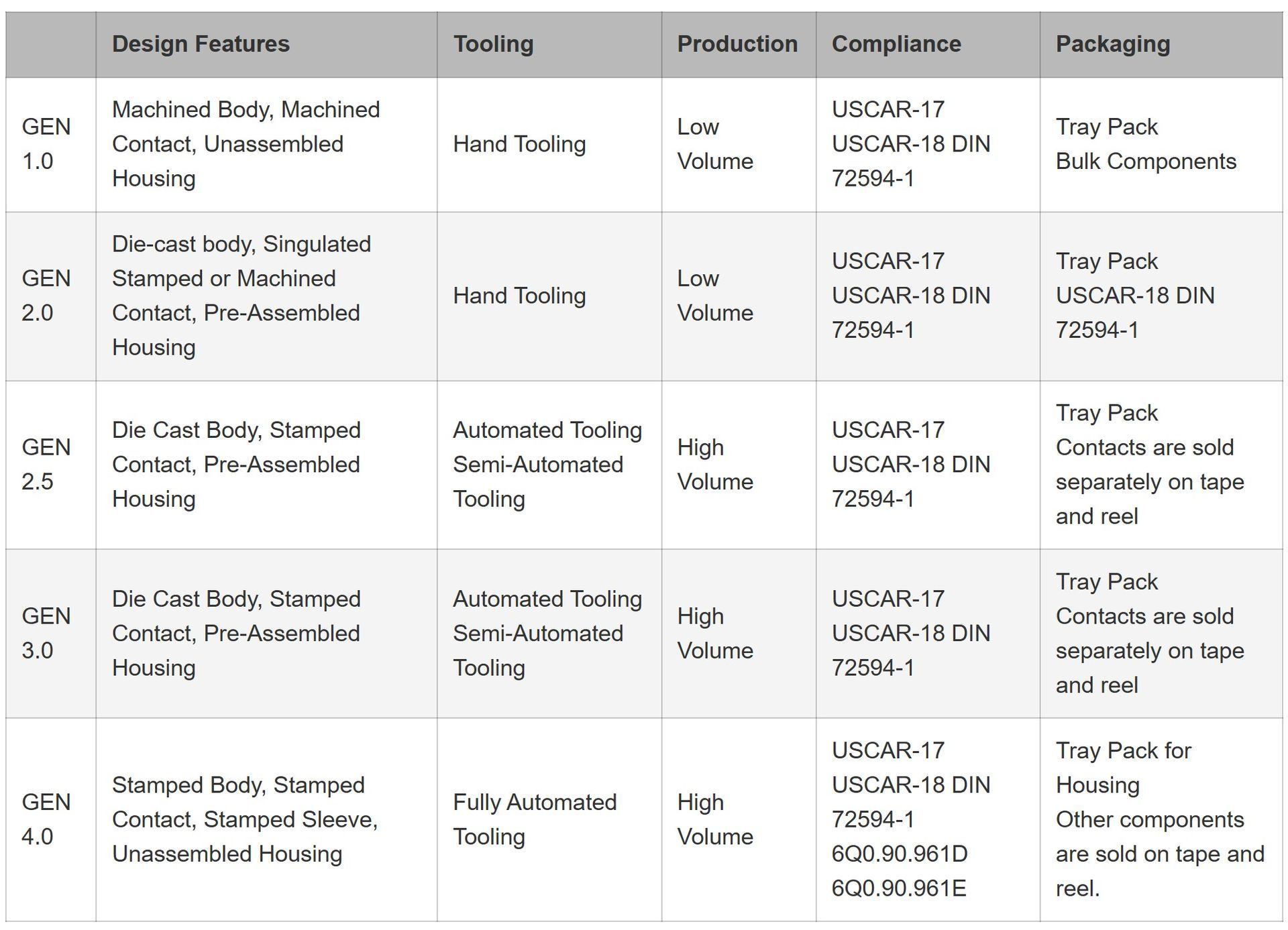Click the Fully Automated Tooling cell
The height and width of the screenshot is (930, 1288).
pos(535,819)
